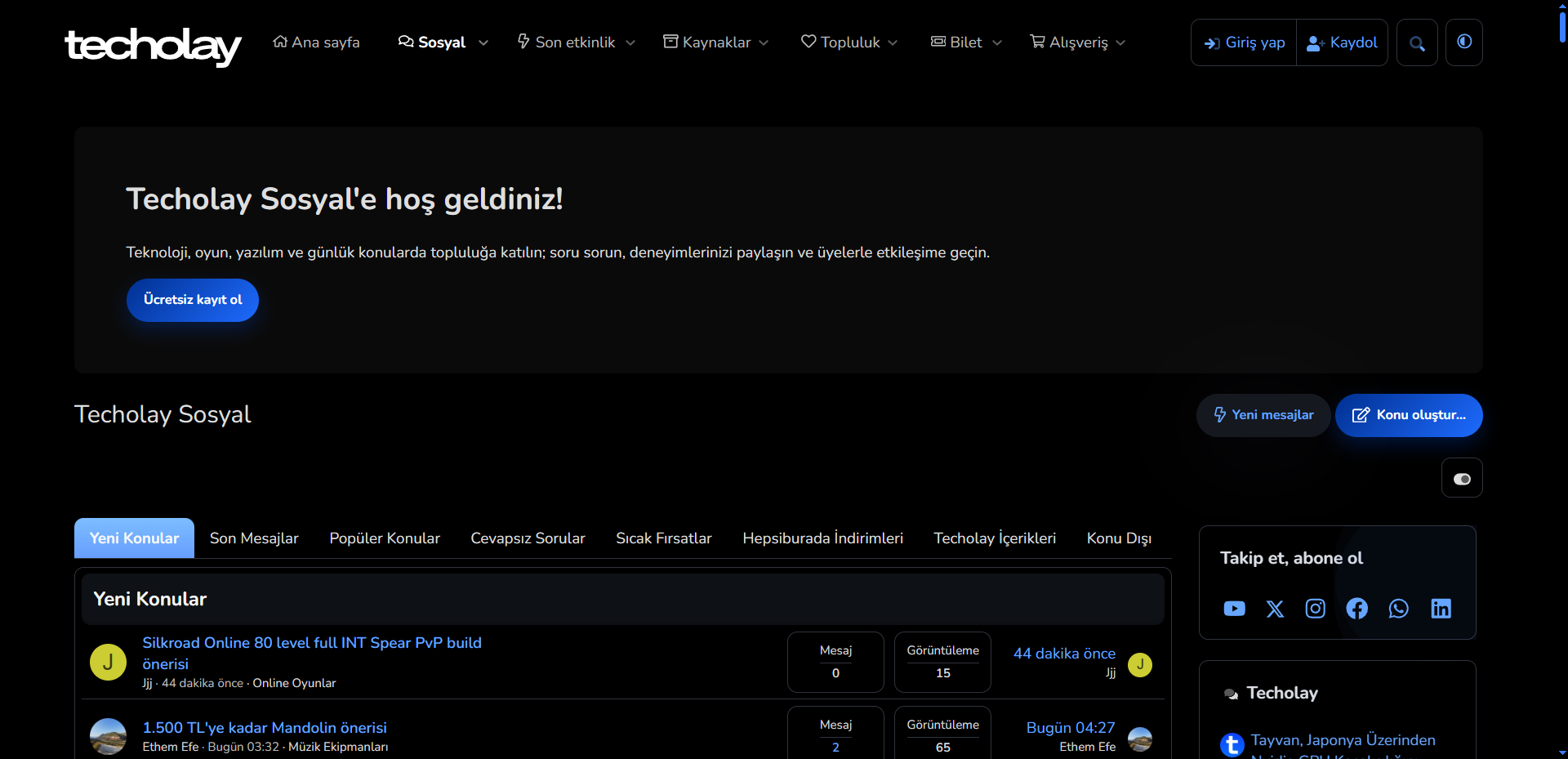Toggle the sidebar switch below Konu oluştur
Screen dimensions: 1568x759
[x=1462, y=479]
